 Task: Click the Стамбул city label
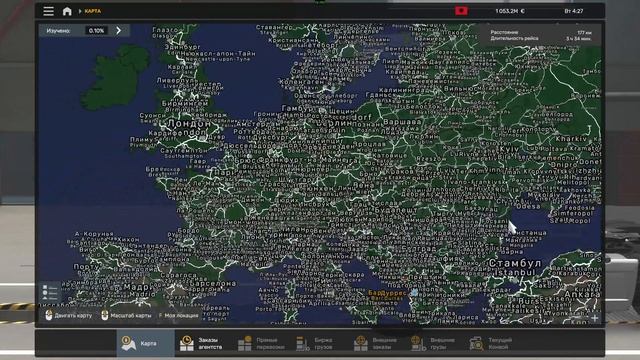pos(515,263)
